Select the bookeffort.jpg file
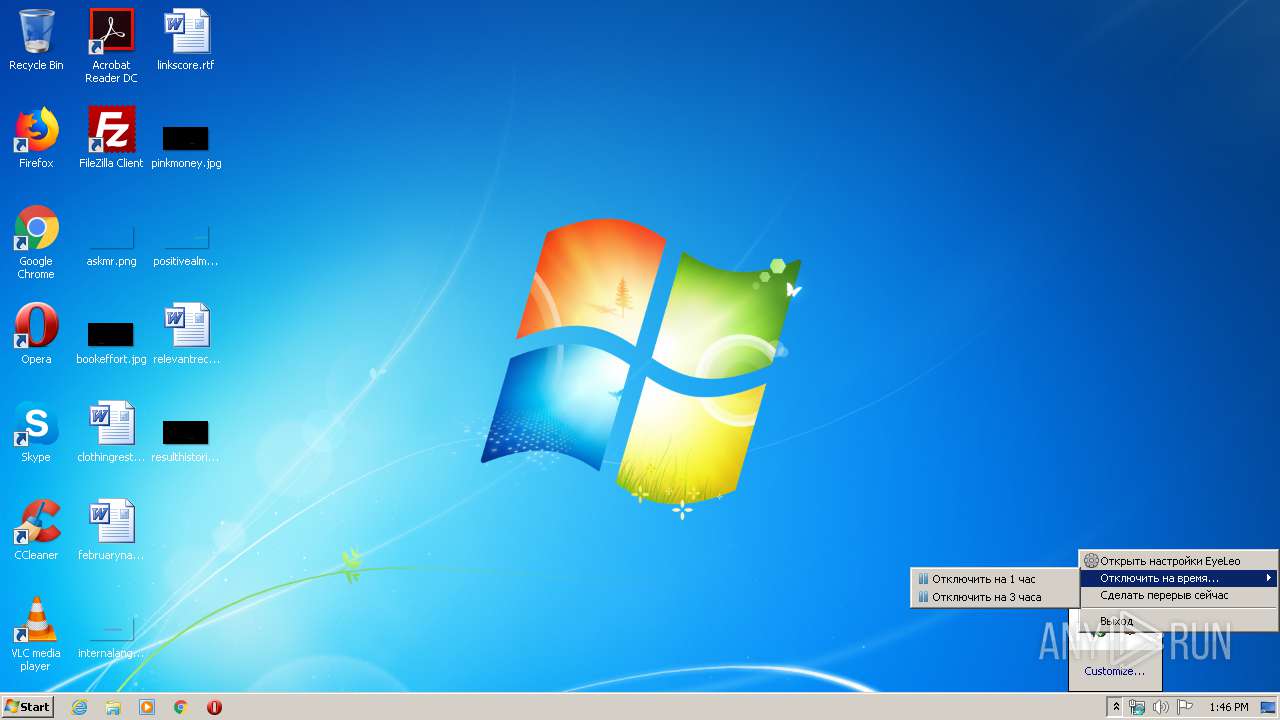This screenshot has height=720, width=1280. coord(111,342)
